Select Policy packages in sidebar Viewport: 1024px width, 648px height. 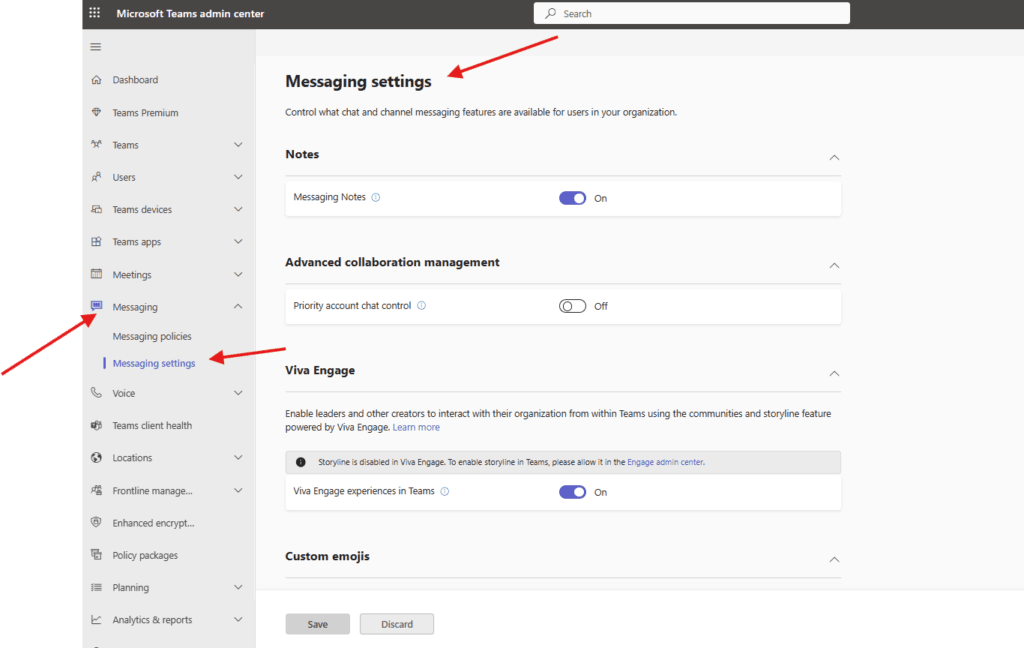(x=145, y=555)
